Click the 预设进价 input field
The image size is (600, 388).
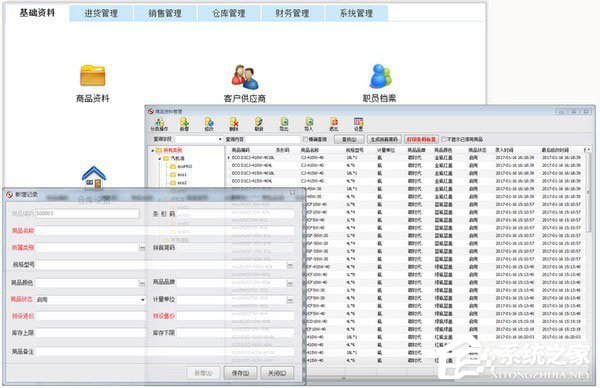coord(91,316)
